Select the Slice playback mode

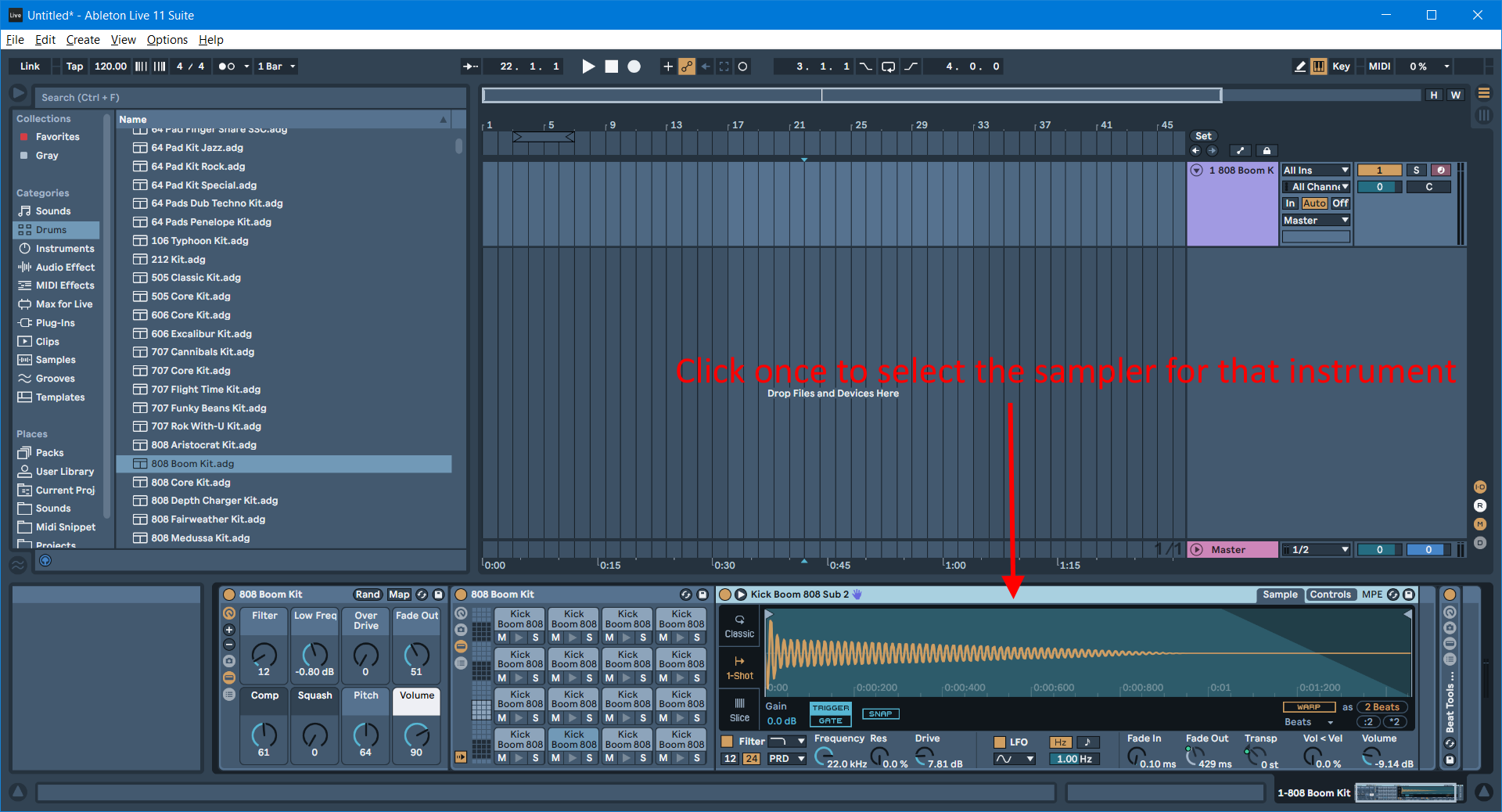pyautogui.click(x=739, y=710)
